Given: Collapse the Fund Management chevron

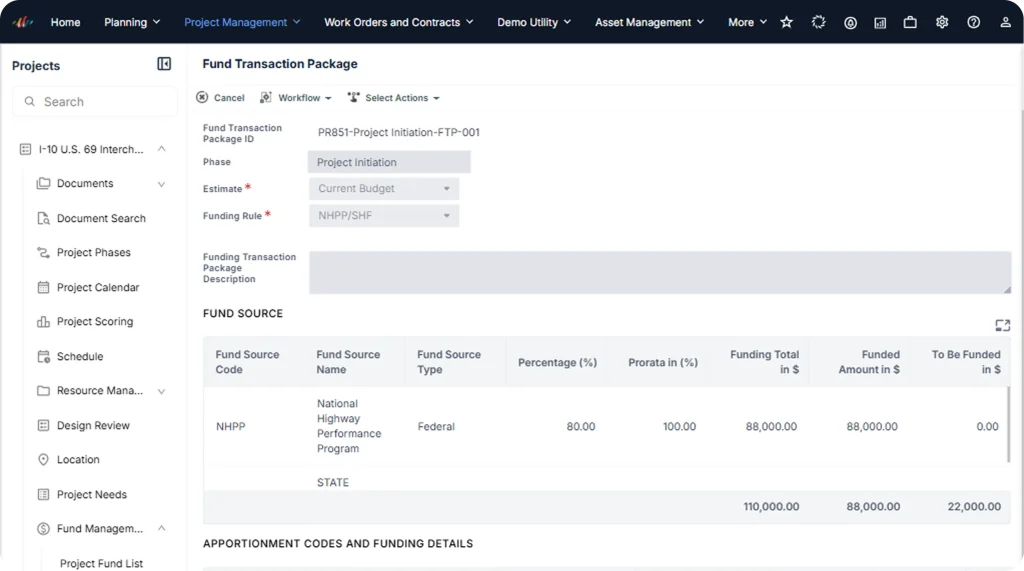Looking at the screenshot, I should [x=161, y=528].
